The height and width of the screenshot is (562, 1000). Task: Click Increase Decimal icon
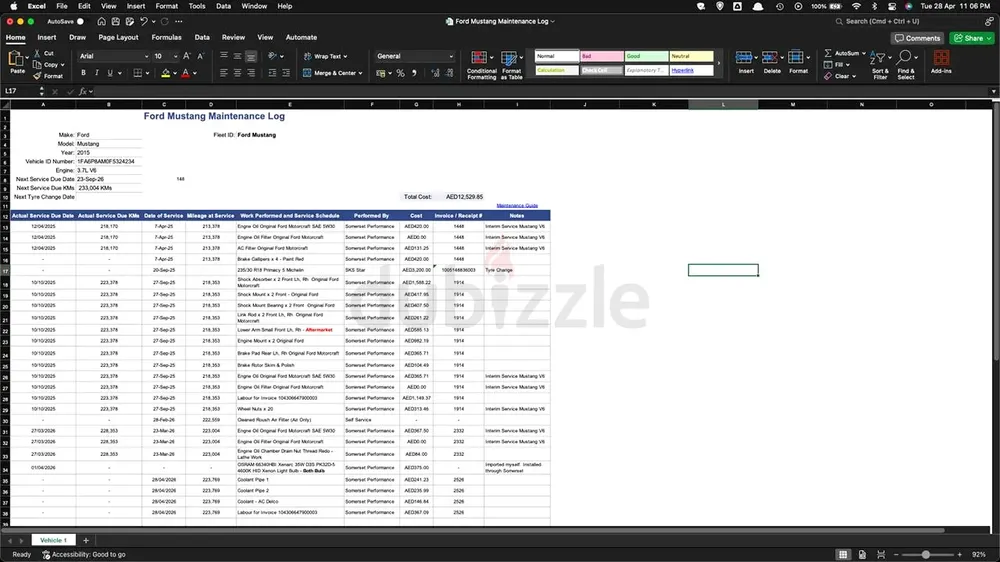click(x=435, y=73)
